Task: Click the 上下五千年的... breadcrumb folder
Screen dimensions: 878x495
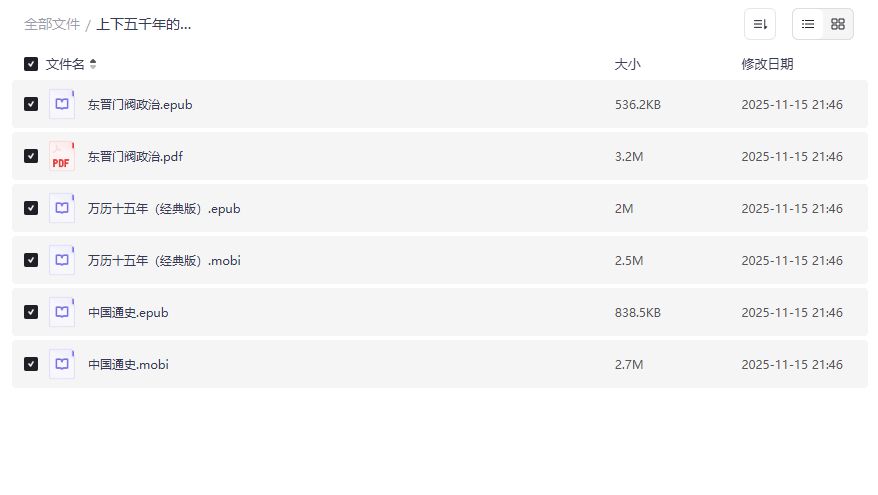Action: (144, 24)
